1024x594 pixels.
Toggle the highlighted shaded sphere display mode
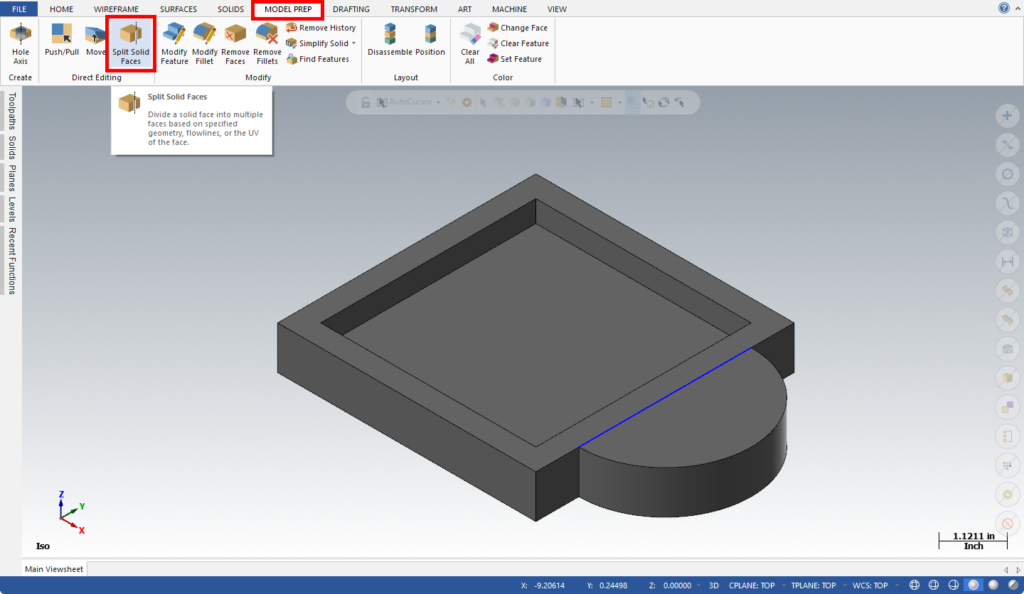click(x=974, y=586)
